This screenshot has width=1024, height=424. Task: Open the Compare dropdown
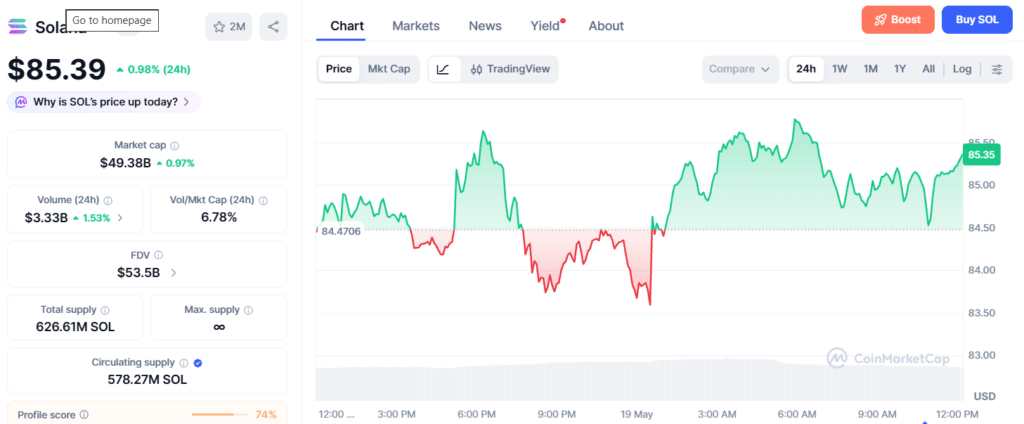(x=740, y=69)
